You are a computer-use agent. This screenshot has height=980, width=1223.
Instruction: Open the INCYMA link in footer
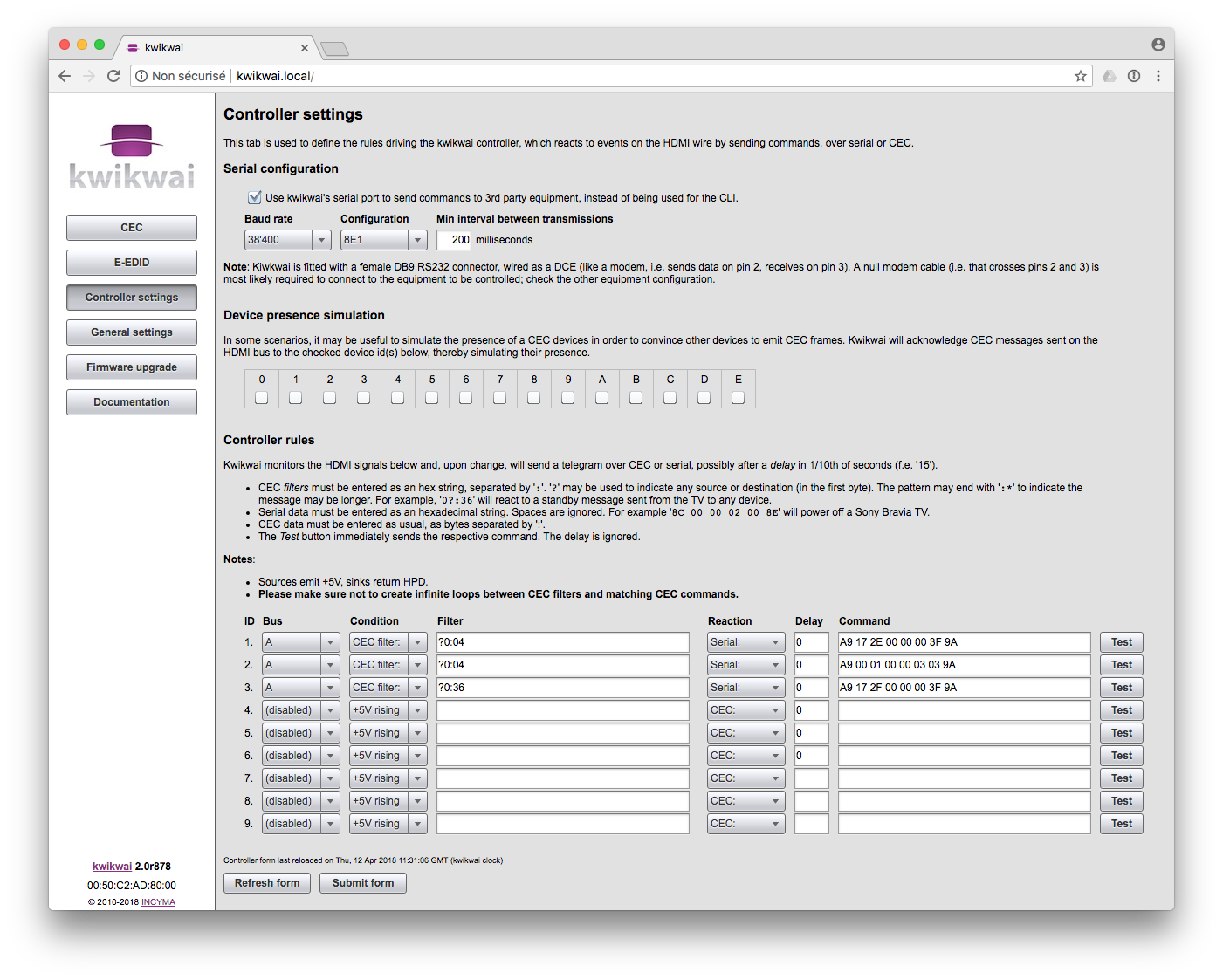158,902
